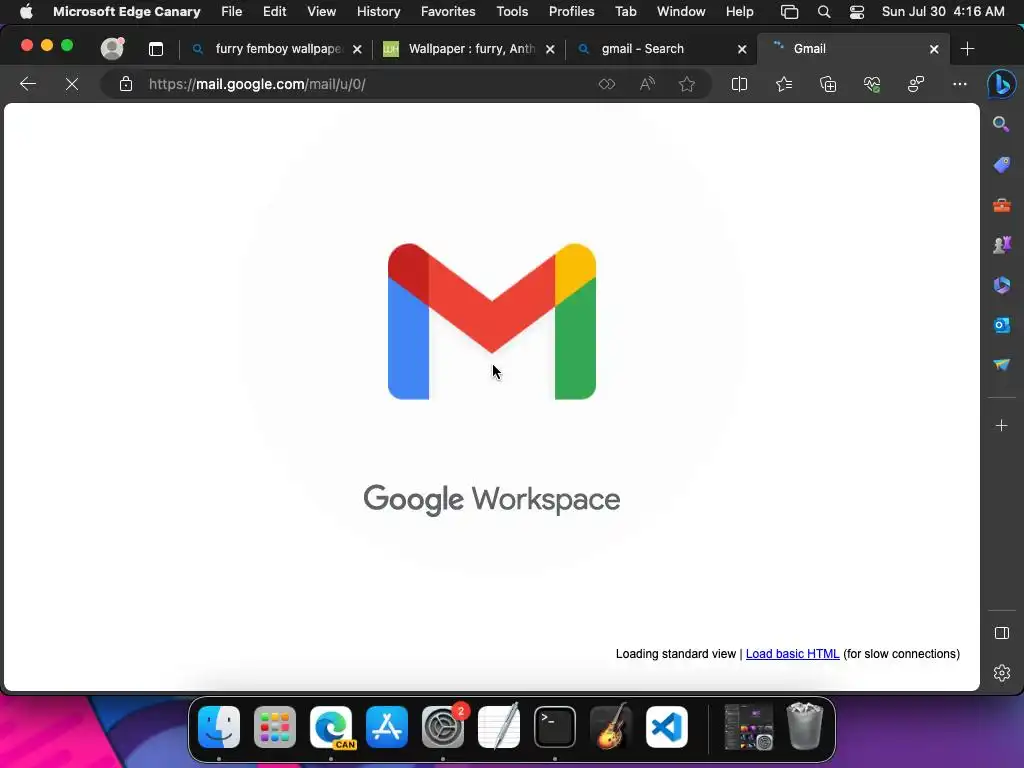Add this page to favorites star

pyautogui.click(x=686, y=84)
